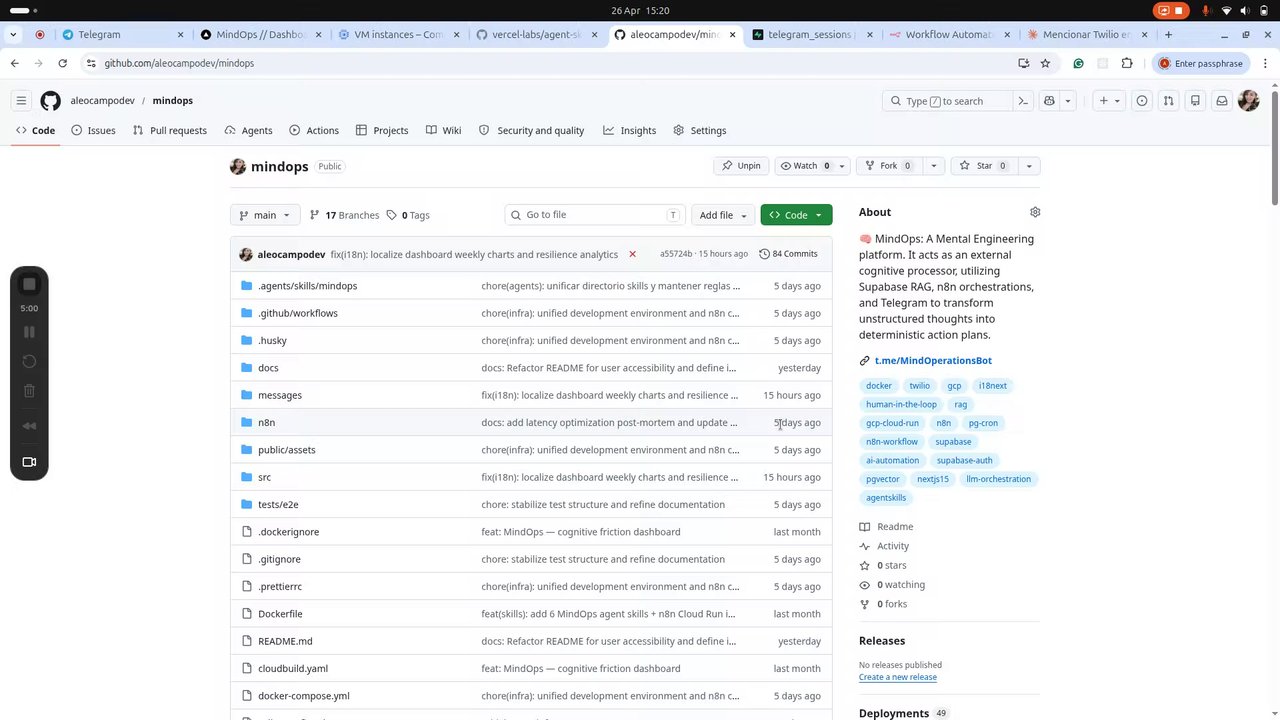Edit repository details with About gear icon
Screen dimensions: 1280x720
[x=1035, y=212]
